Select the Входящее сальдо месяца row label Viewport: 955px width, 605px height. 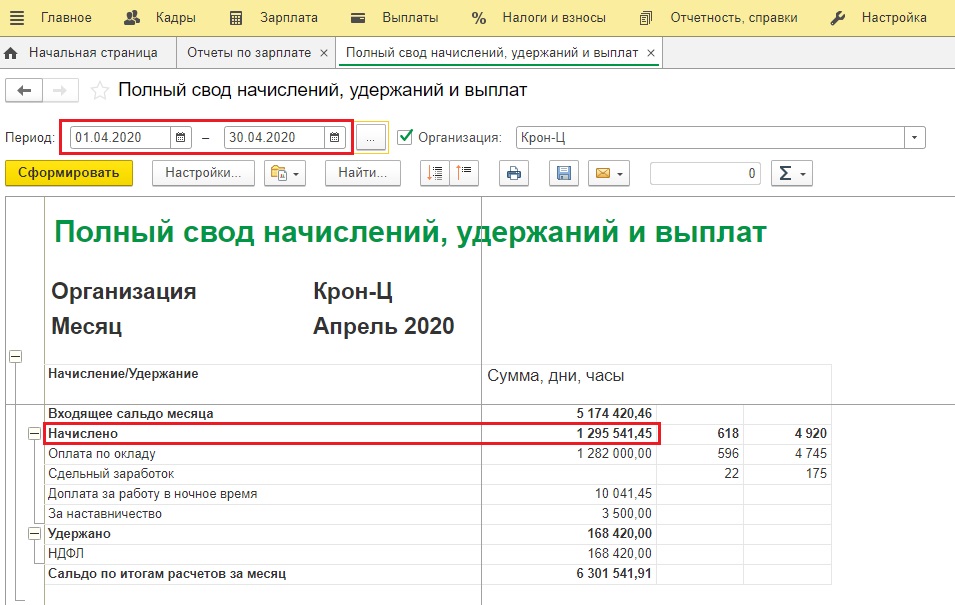point(131,414)
